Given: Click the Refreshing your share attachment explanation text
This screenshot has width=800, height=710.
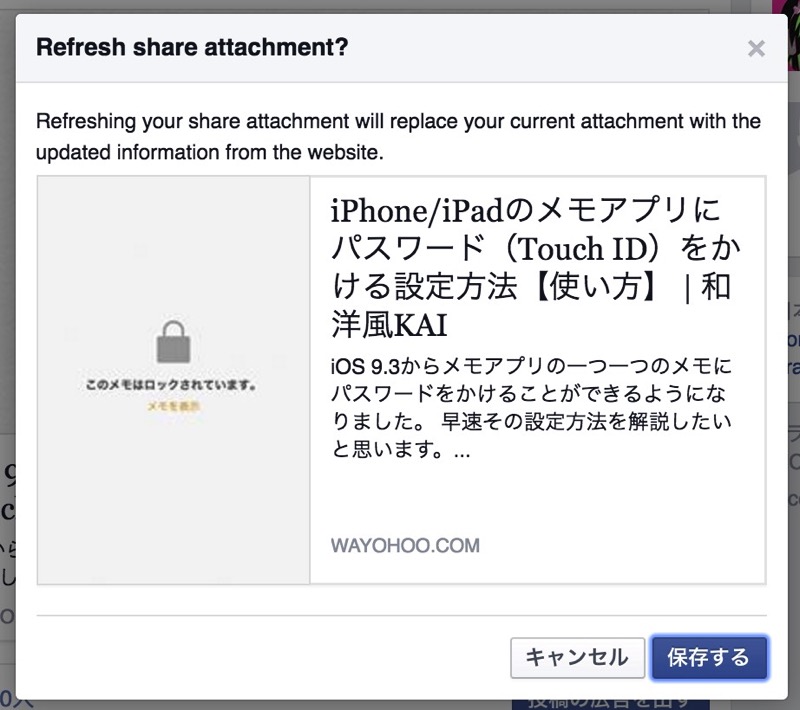Looking at the screenshot, I should pos(398,137).
